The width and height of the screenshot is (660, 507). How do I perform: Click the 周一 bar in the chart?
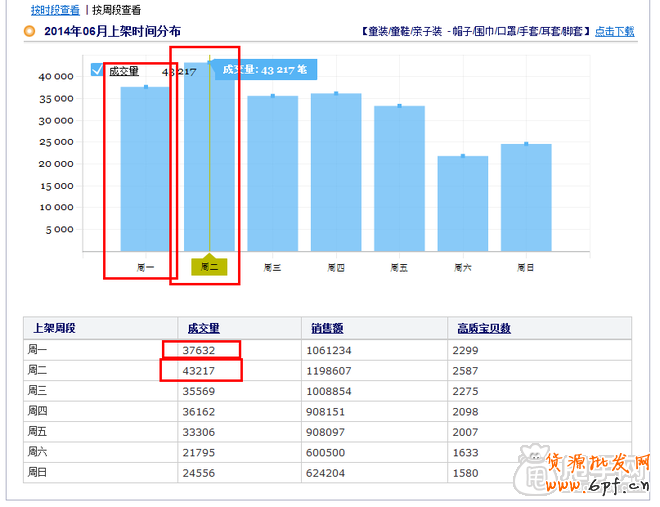click(145, 168)
